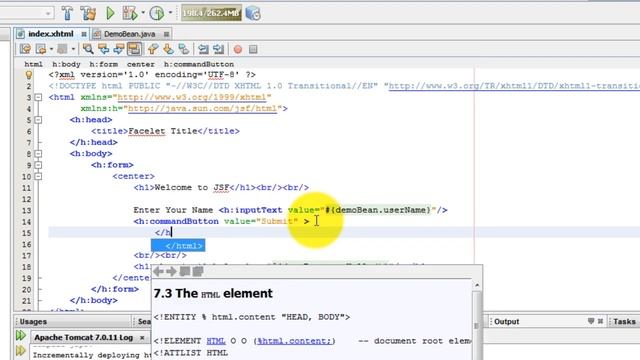Select center in the editor breadcrumb
This screenshot has width=640, height=360.
point(140,64)
